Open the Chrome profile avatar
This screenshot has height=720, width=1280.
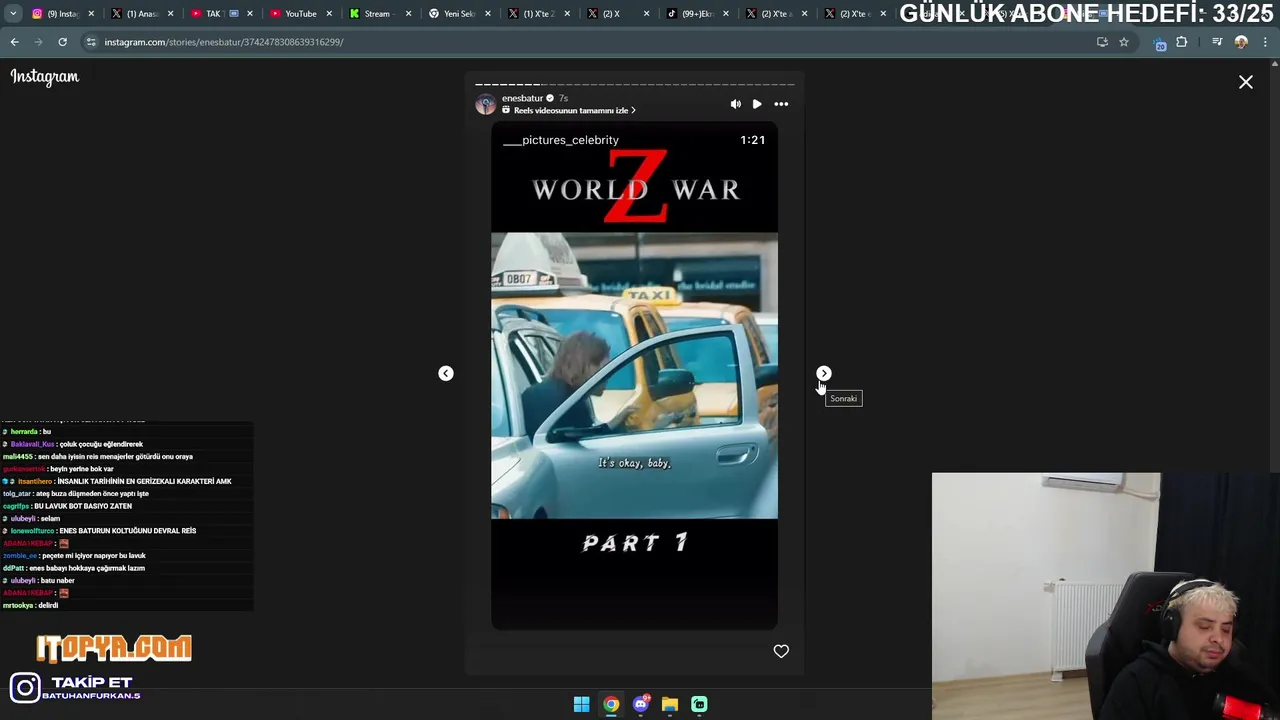coord(1241,42)
